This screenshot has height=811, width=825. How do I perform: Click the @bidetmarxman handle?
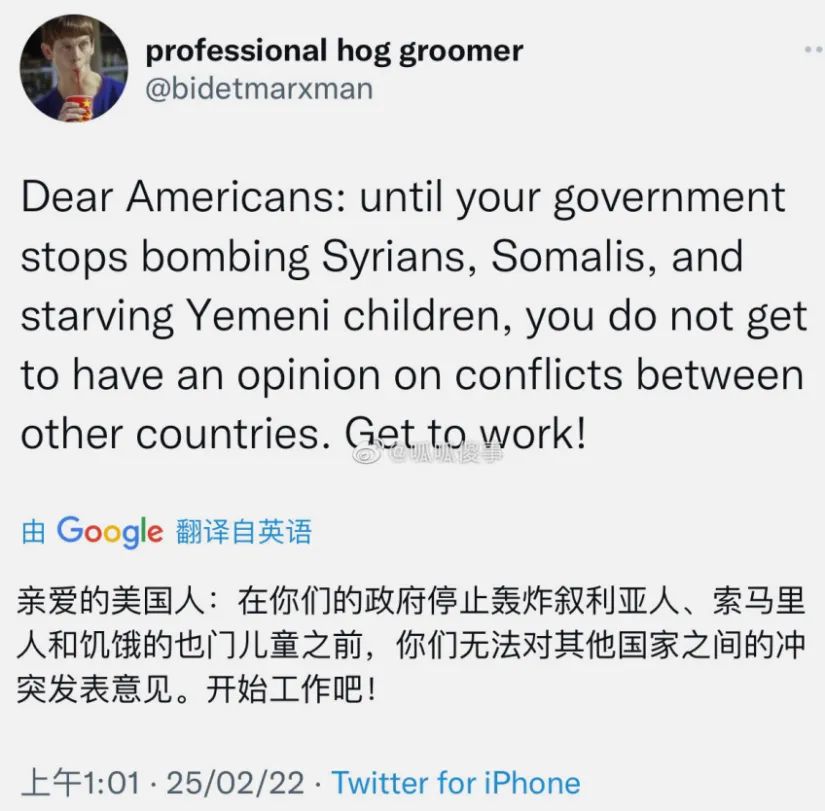pyautogui.click(x=259, y=88)
